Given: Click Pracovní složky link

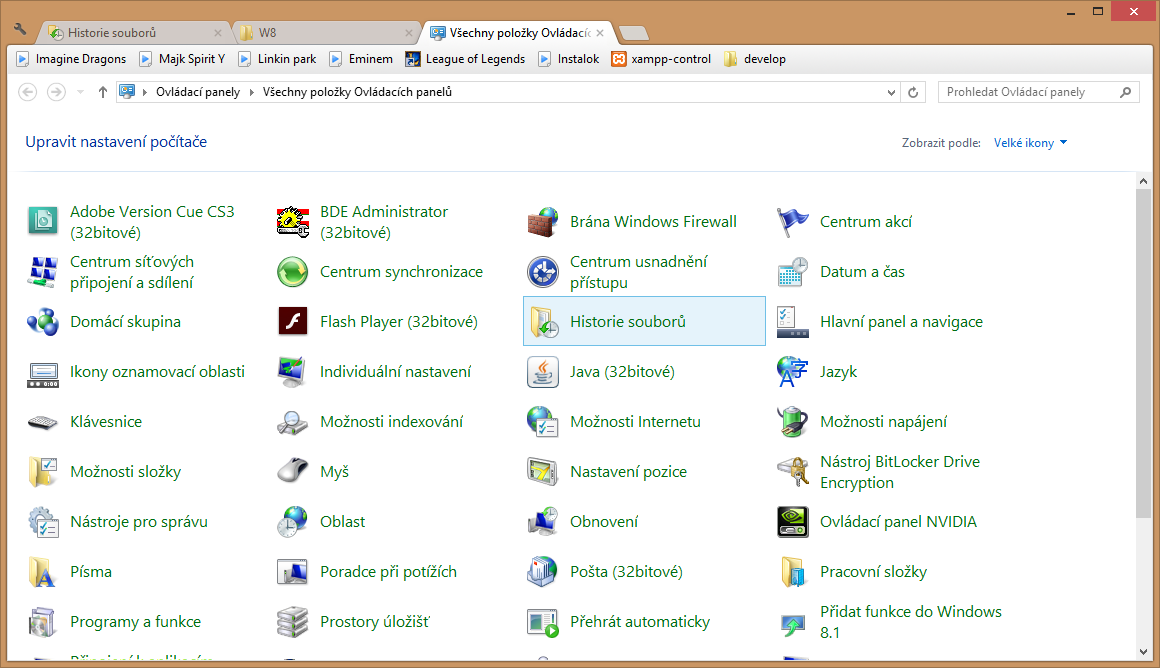Looking at the screenshot, I should pyautogui.click(x=873, y=572).
